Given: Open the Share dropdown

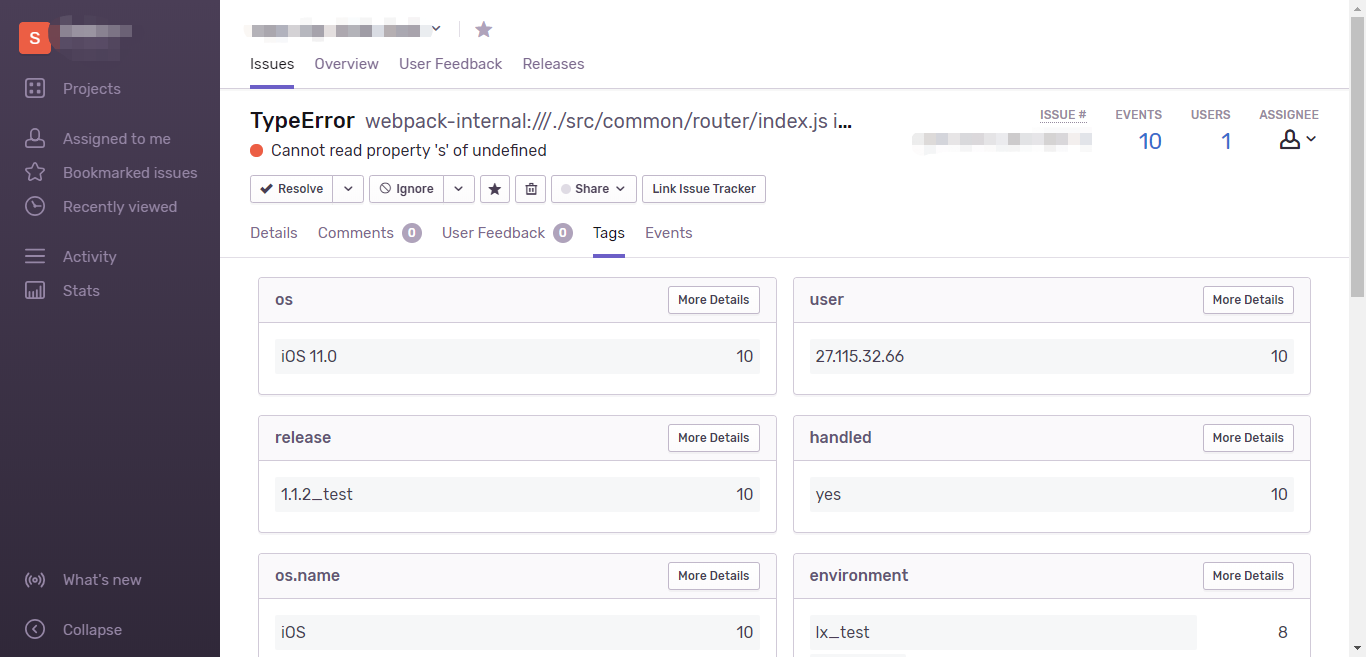Looking at the screenshot, I should (x=593, y=189).
